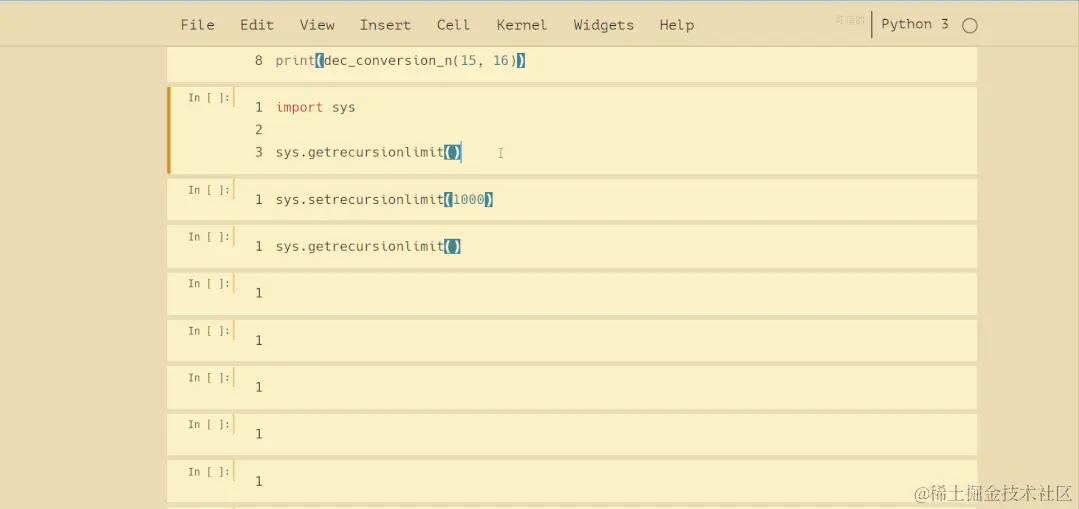Open the Edit menu

(x=257, y=25)
